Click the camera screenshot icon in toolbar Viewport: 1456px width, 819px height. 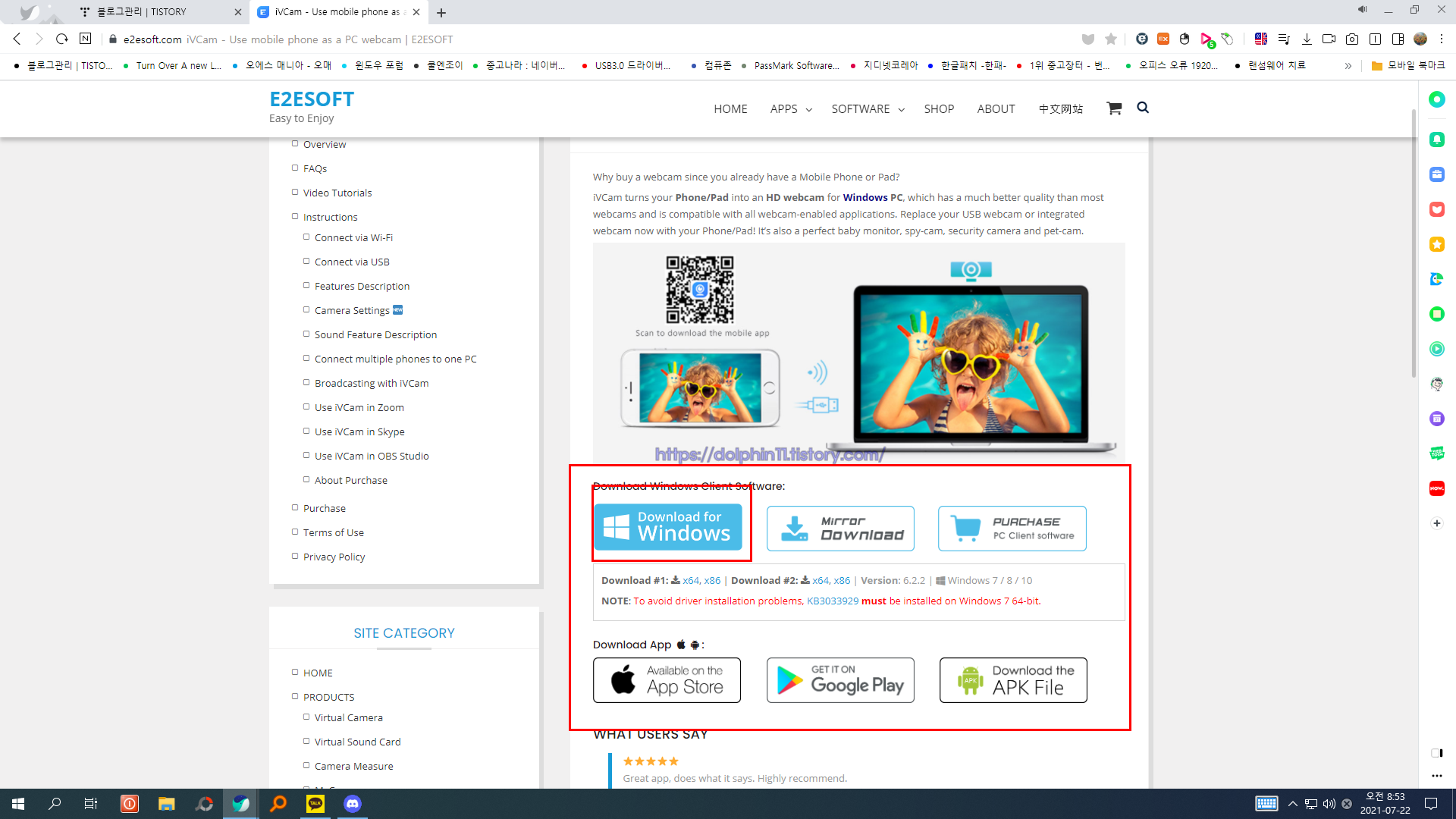[1352, 39]
